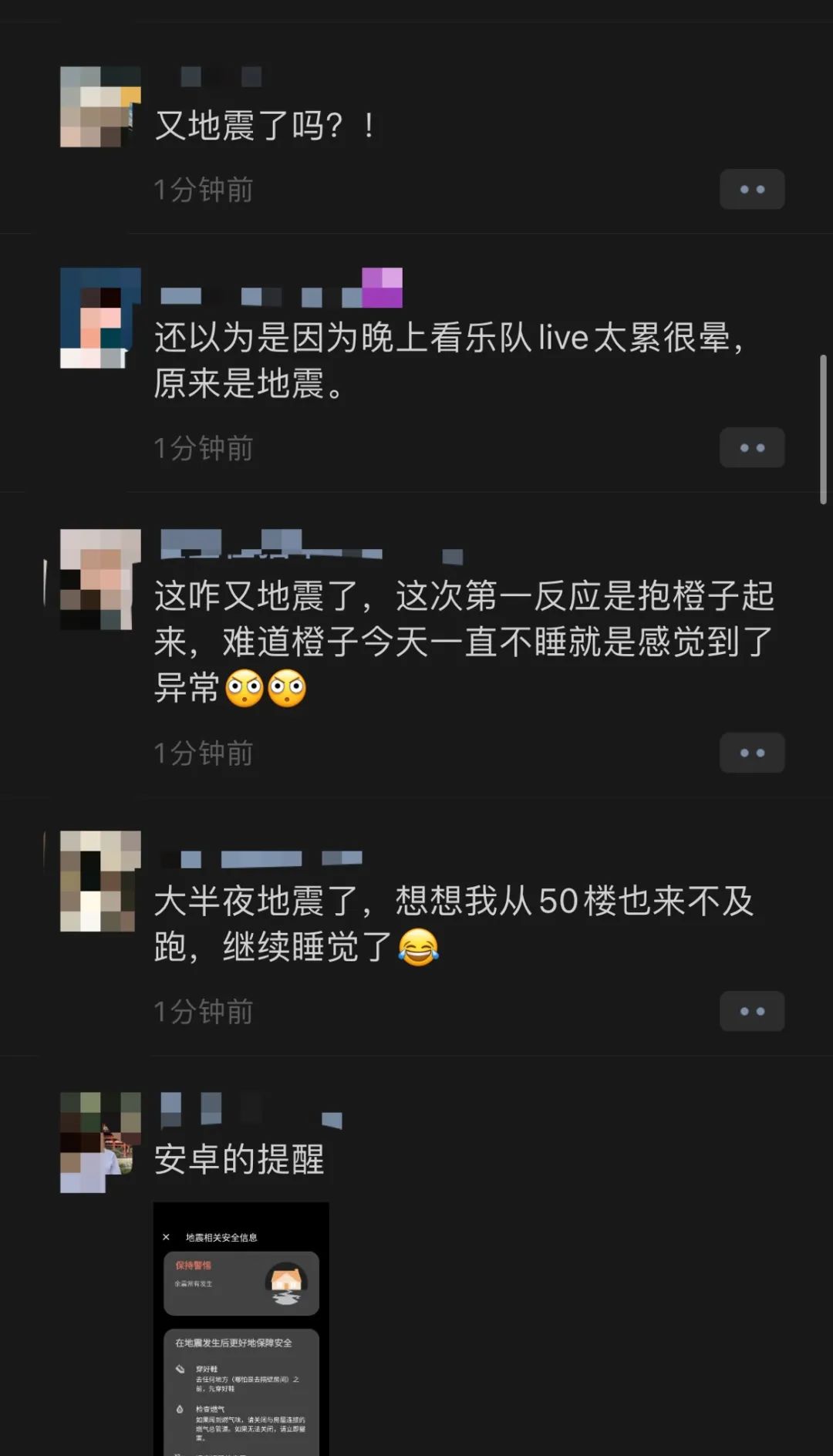
Task: Open comment menu for 又地震了吗 post
Action: pyautogui.click(x=752, y=189)
